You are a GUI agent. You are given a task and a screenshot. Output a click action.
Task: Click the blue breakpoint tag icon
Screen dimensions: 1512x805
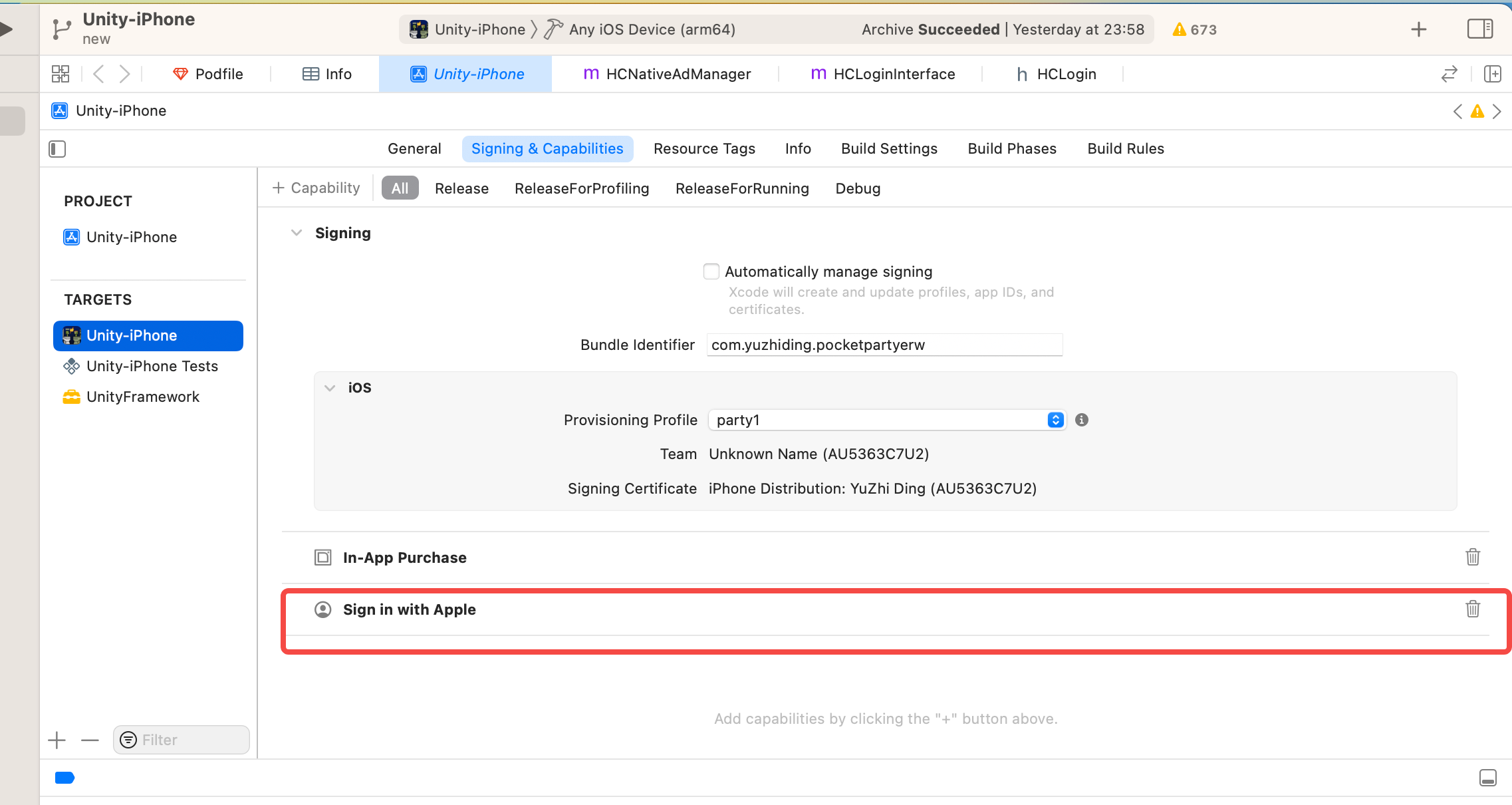click(64, 778)
